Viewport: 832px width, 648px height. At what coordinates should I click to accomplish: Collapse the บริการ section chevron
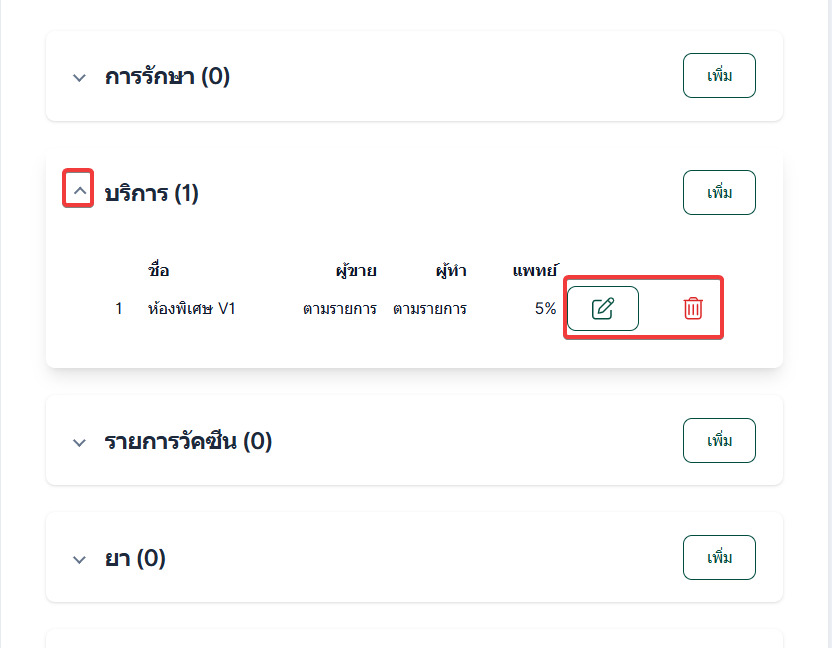click(x=80, y=189)
